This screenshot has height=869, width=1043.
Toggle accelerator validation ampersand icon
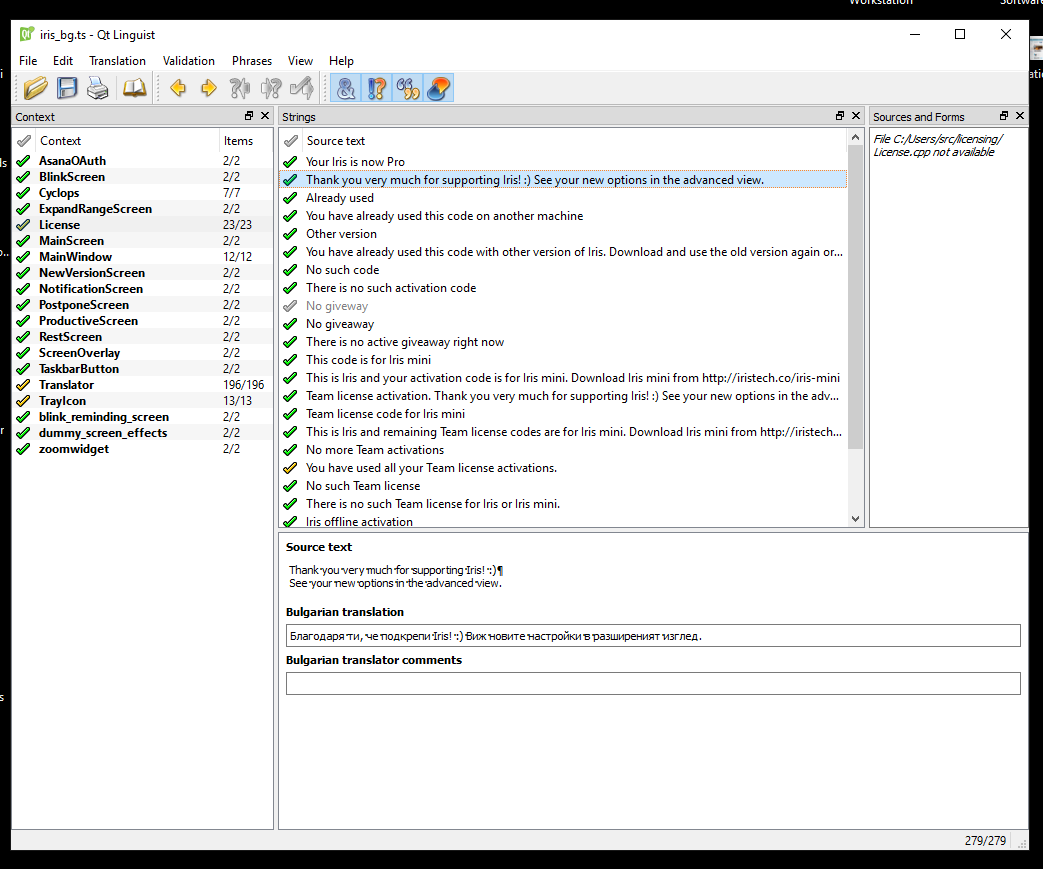346,88
